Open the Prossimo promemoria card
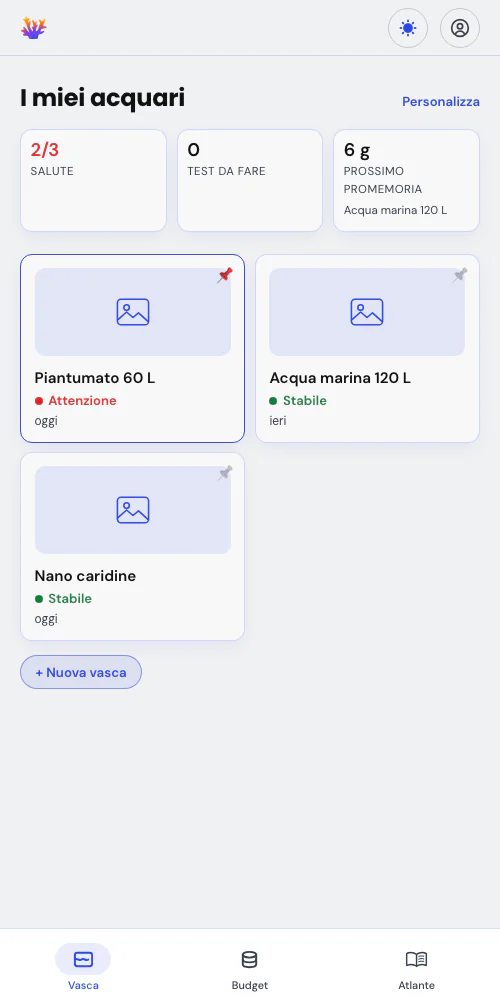 click(x=406, y=180)
